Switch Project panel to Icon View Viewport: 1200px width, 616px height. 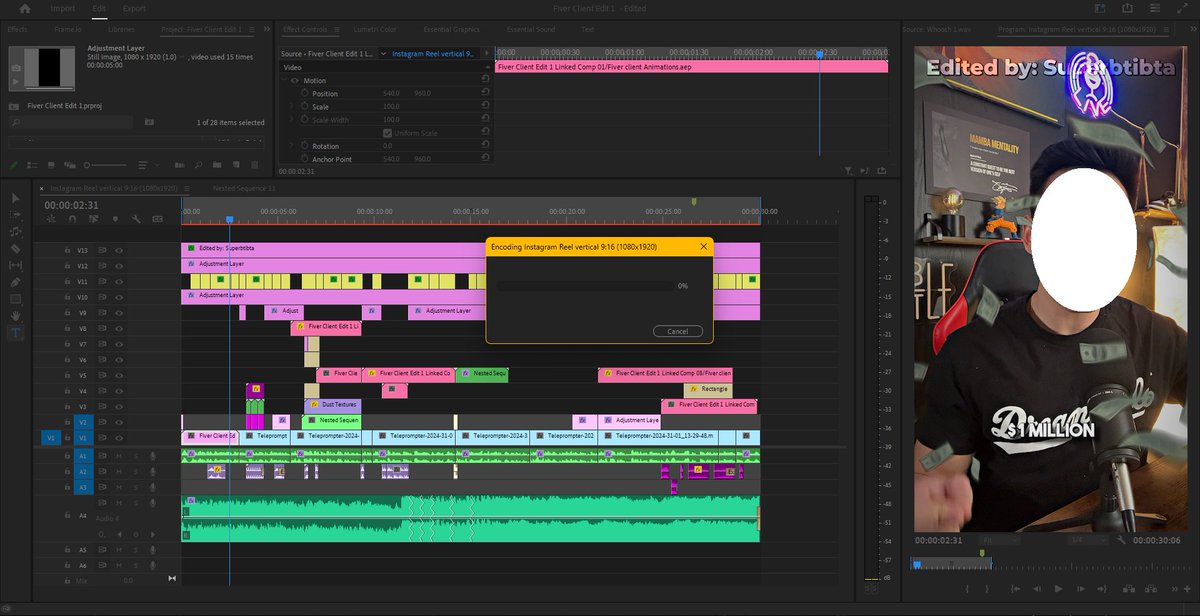[x=51, y=164]
